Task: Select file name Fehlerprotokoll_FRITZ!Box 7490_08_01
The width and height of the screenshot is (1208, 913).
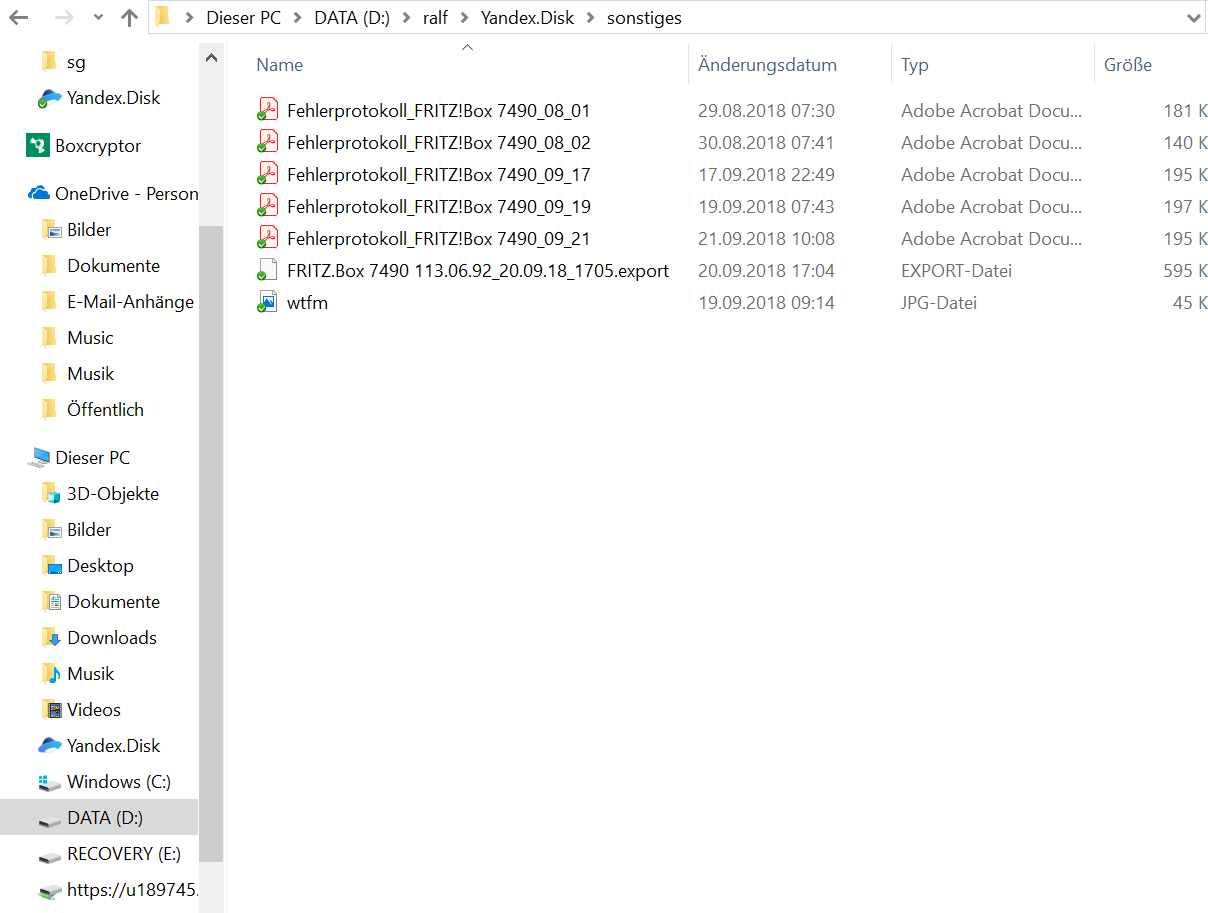Action: pos(438,111)
